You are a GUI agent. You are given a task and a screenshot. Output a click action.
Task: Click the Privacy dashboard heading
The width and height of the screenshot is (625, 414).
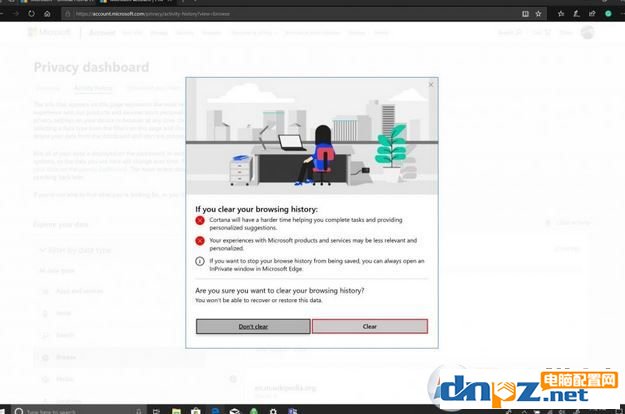point(91,67)
